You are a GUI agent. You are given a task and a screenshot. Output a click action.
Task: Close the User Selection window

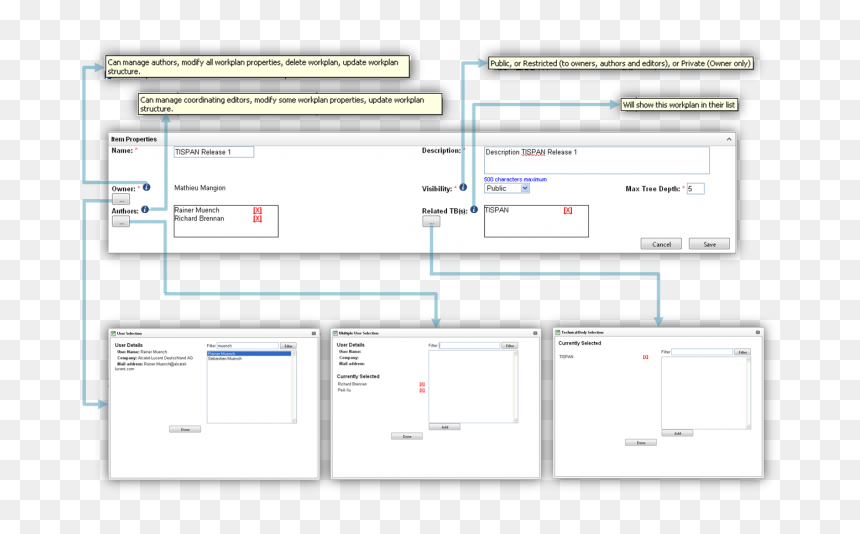(x=314, y=333)
